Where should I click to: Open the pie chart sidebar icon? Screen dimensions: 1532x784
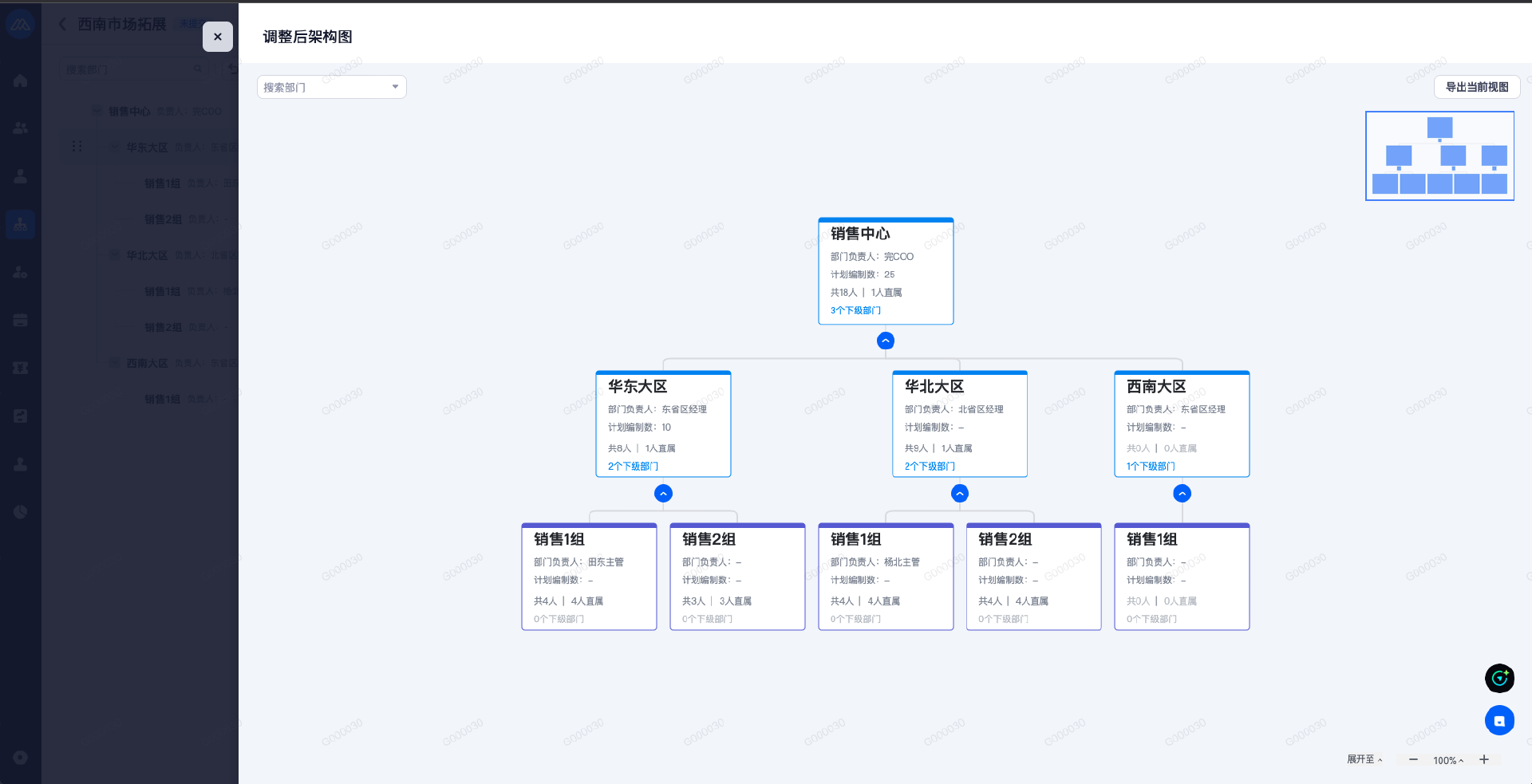click(x=21, y=512)
